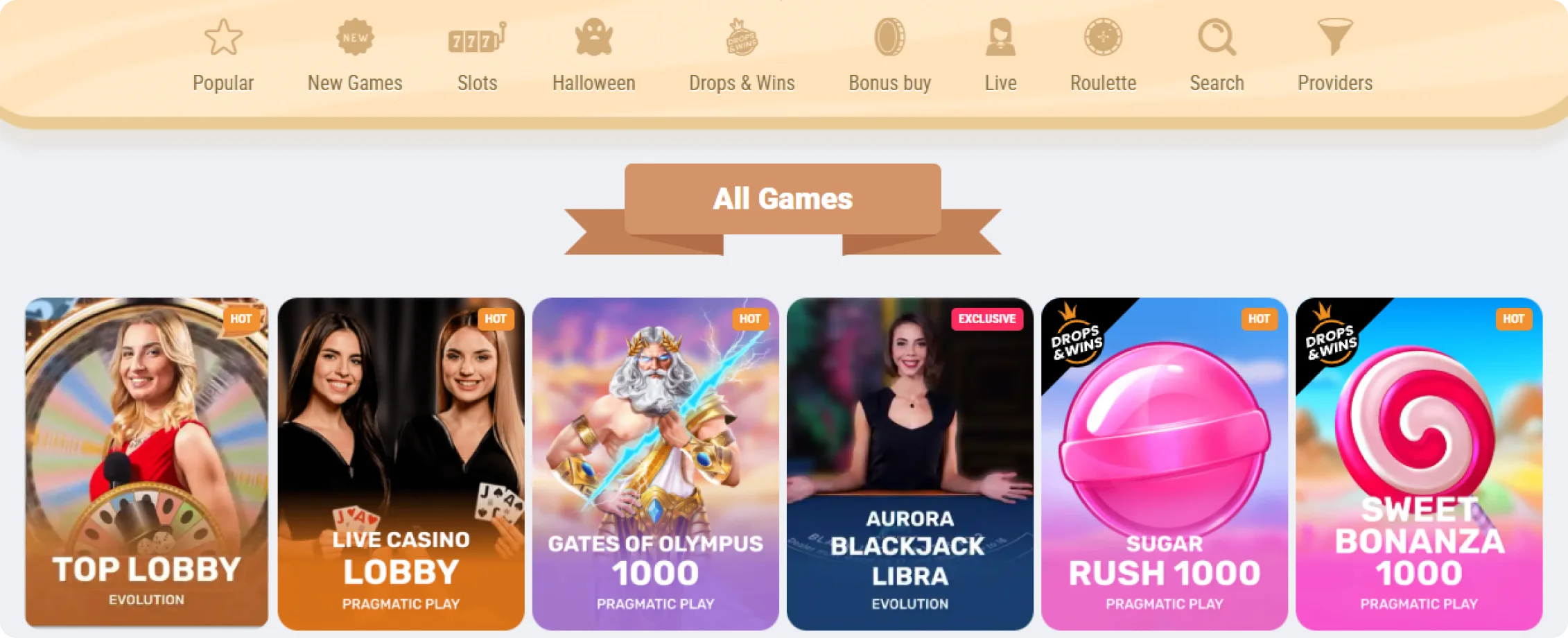Click the Popular star icon
Viewport: 1568px width, 638px height.
(223, 37)
